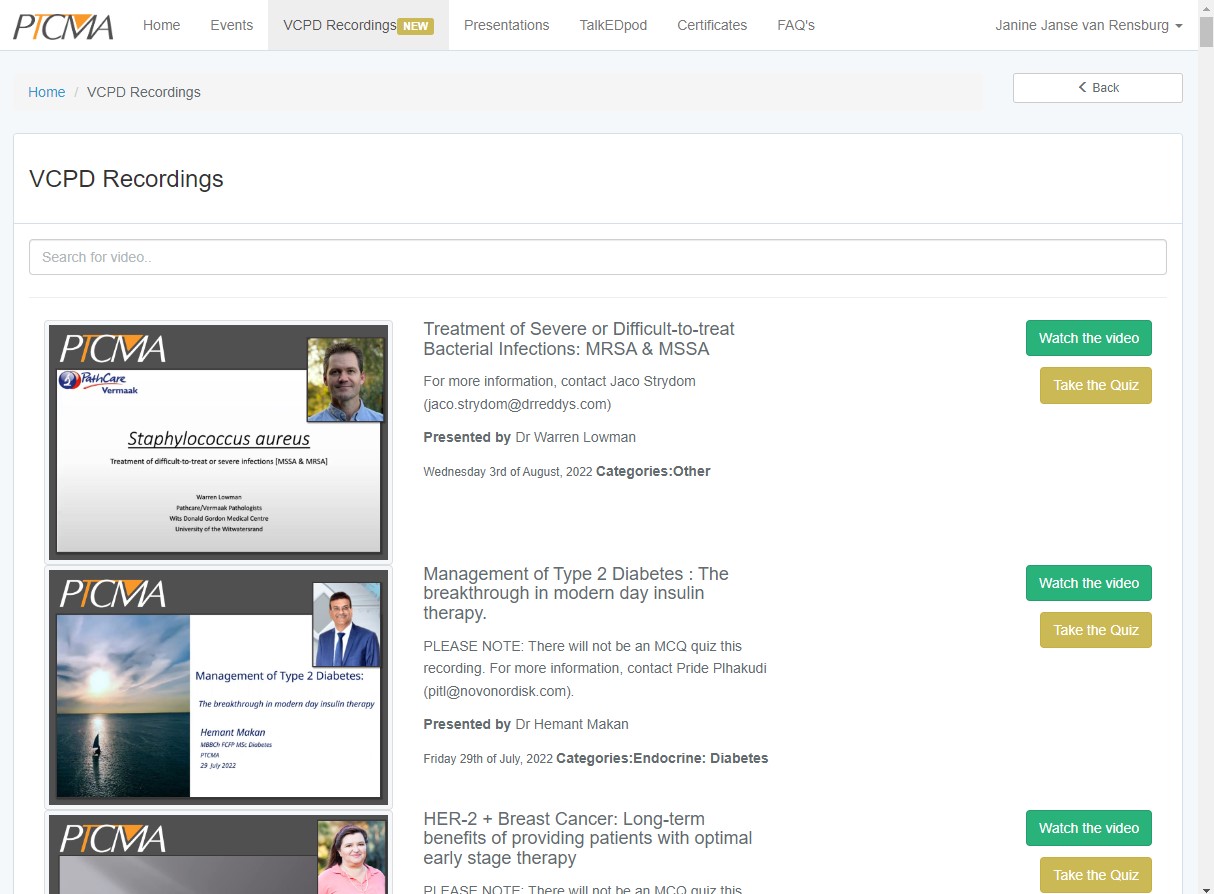Click the jaco.strydom@drreddys.com email text
Screen dimensions: 1214x894
coord(517,405)
